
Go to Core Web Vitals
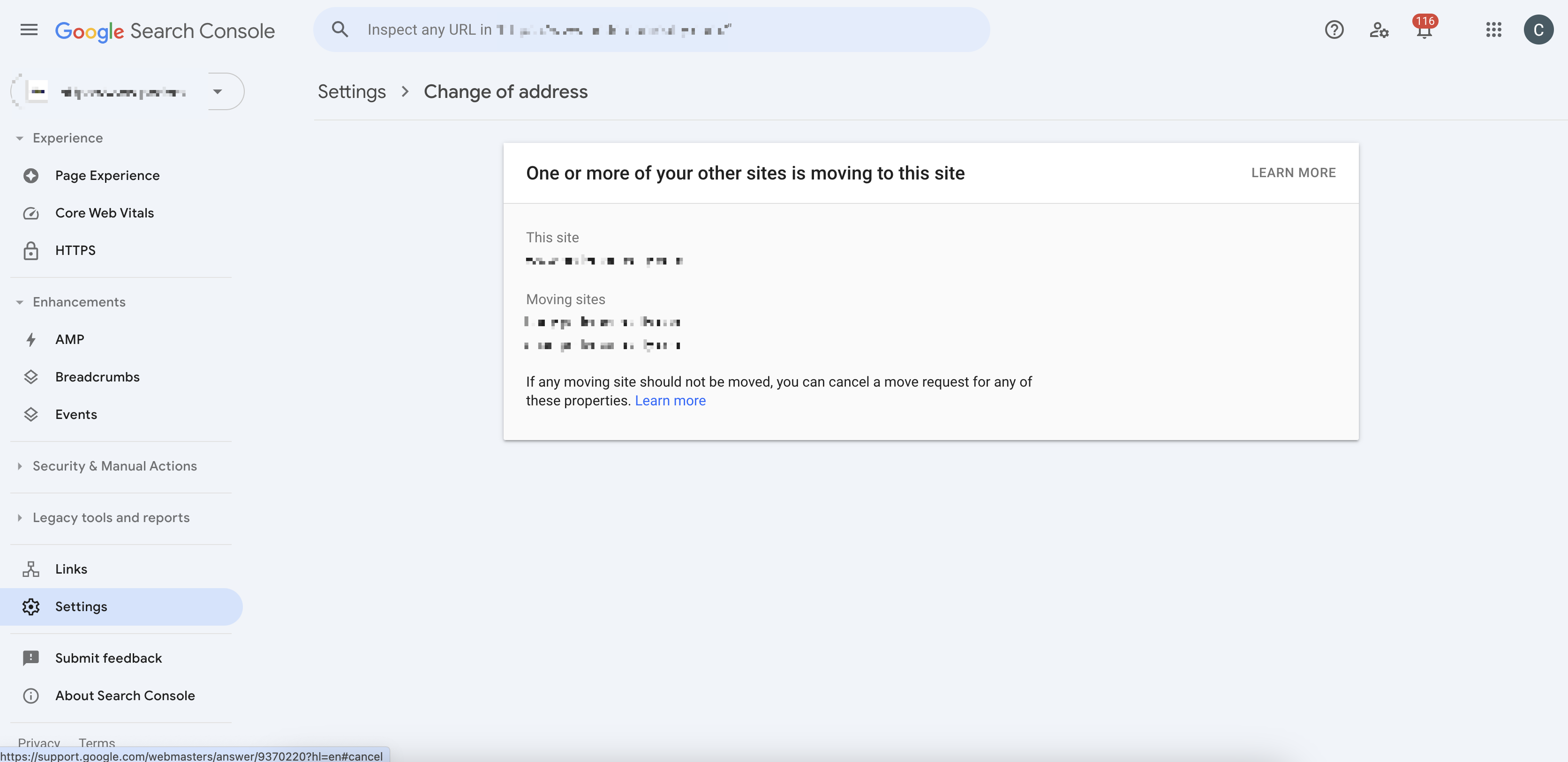104,213
